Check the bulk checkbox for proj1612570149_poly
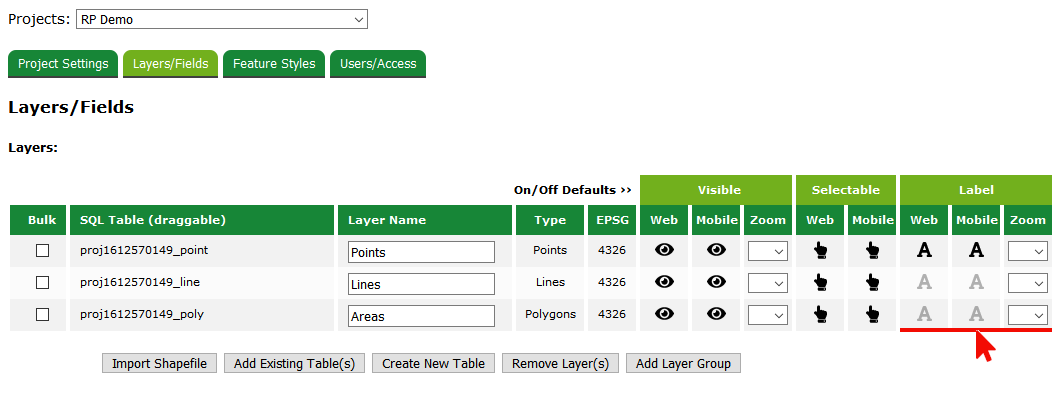 click(43, 315)
